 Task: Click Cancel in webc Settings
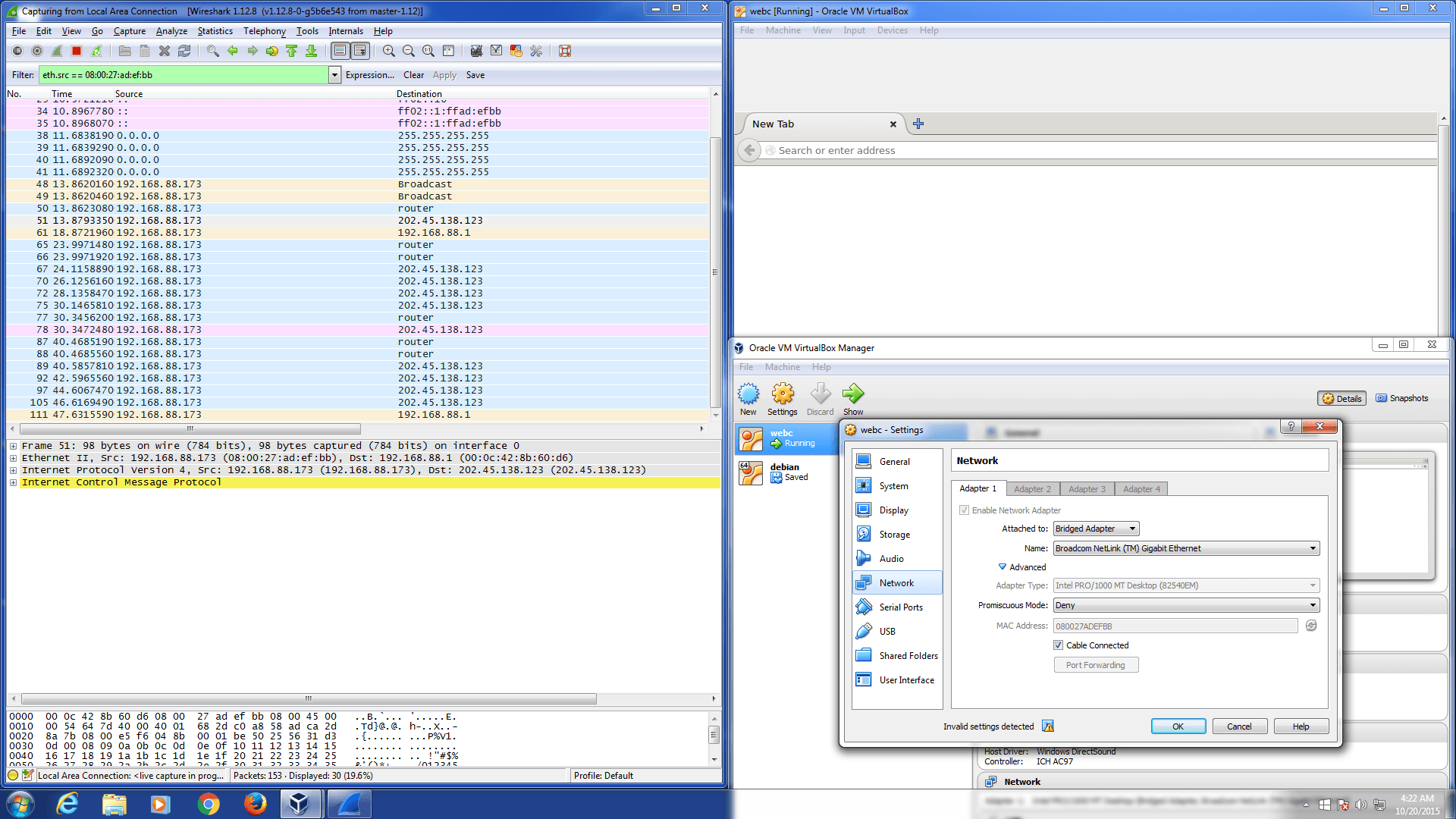pyautogui.click(x=1240, y=726)
